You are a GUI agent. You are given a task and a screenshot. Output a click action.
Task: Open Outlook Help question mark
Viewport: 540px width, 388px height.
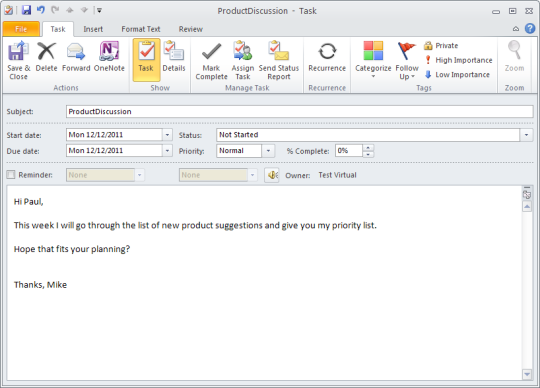pyautogui.click(x=530, y=29)
